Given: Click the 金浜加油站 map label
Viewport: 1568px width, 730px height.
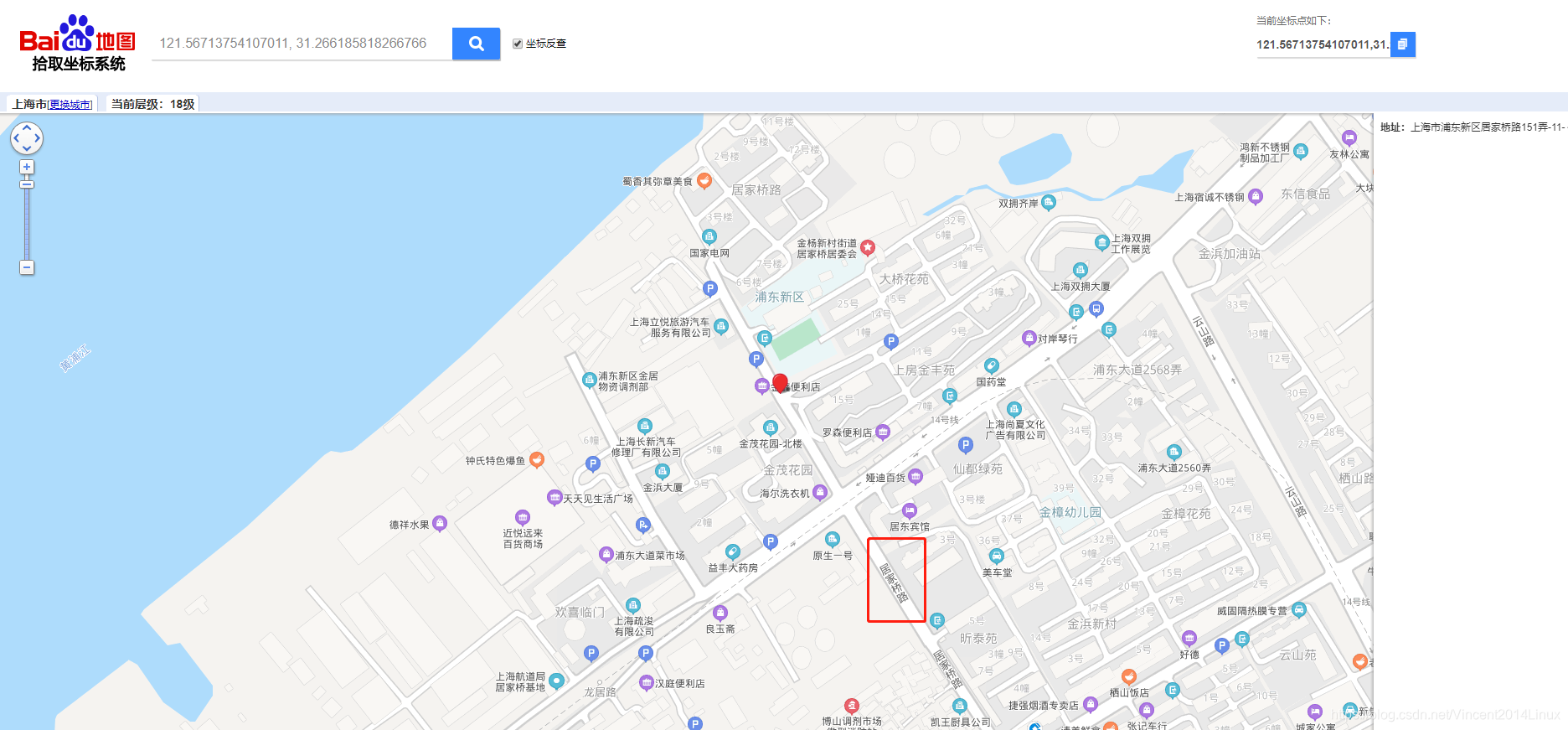Looking at the screenshot, I should click(1229, 254).
